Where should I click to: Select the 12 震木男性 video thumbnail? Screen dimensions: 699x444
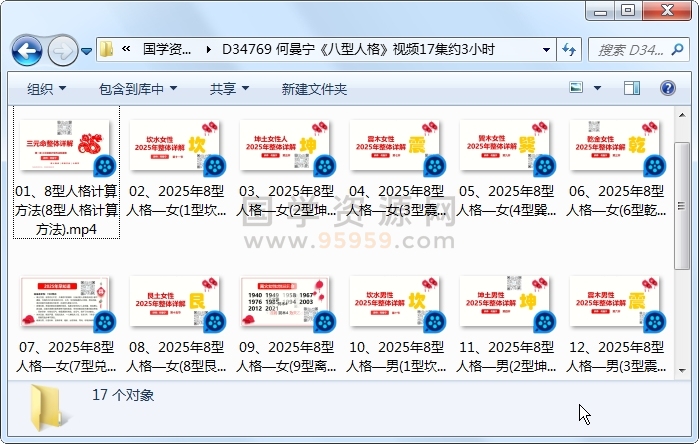coord(616,302)
